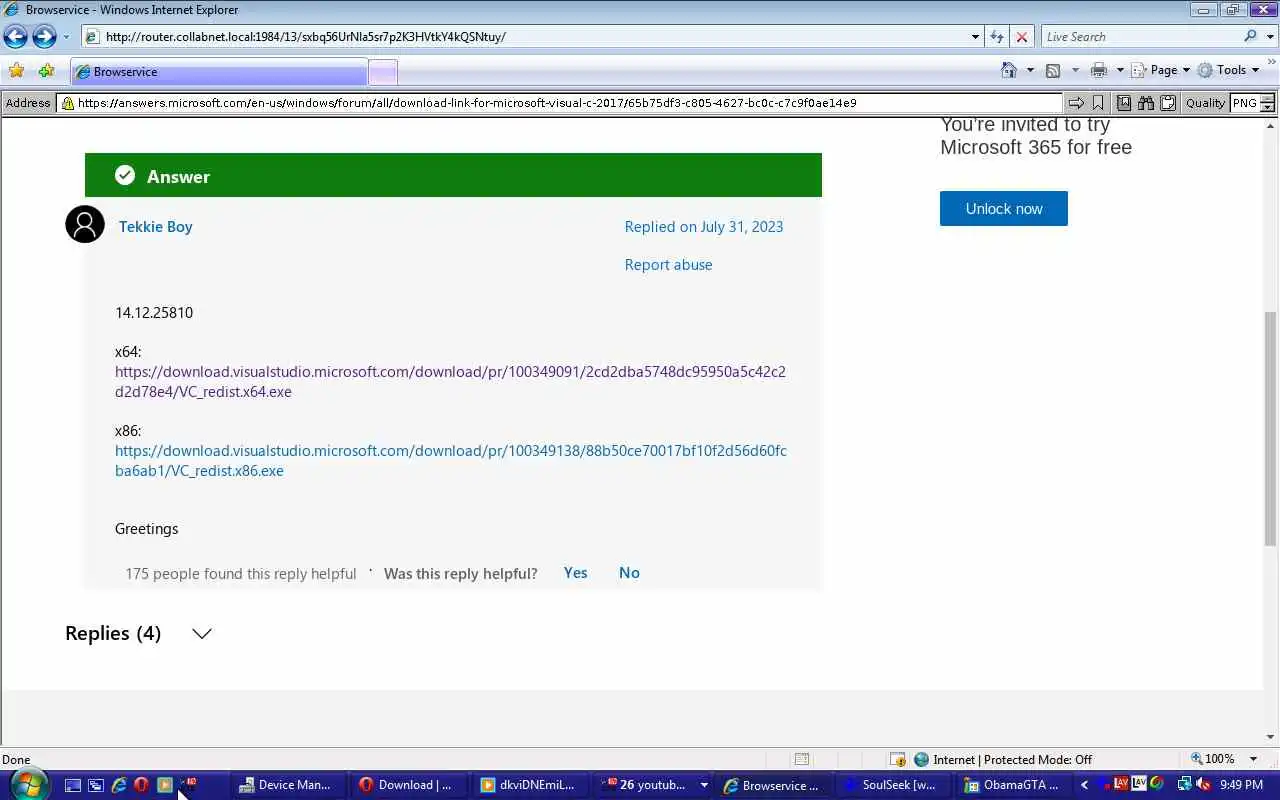Mark reply as not helpful with No

(629, 572)
